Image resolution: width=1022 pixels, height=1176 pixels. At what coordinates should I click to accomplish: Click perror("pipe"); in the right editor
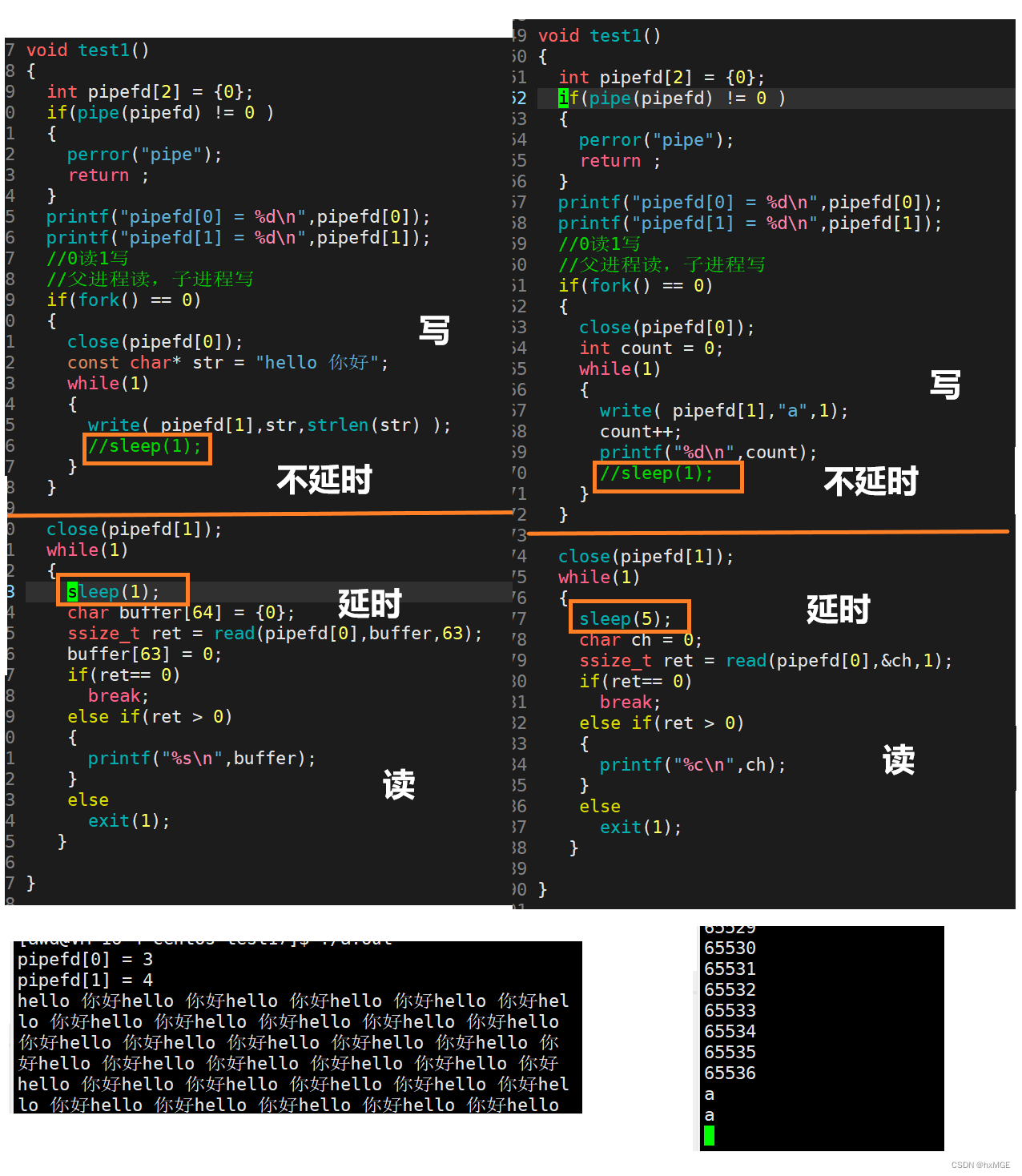pyautogui.click(x=657, y=140)
